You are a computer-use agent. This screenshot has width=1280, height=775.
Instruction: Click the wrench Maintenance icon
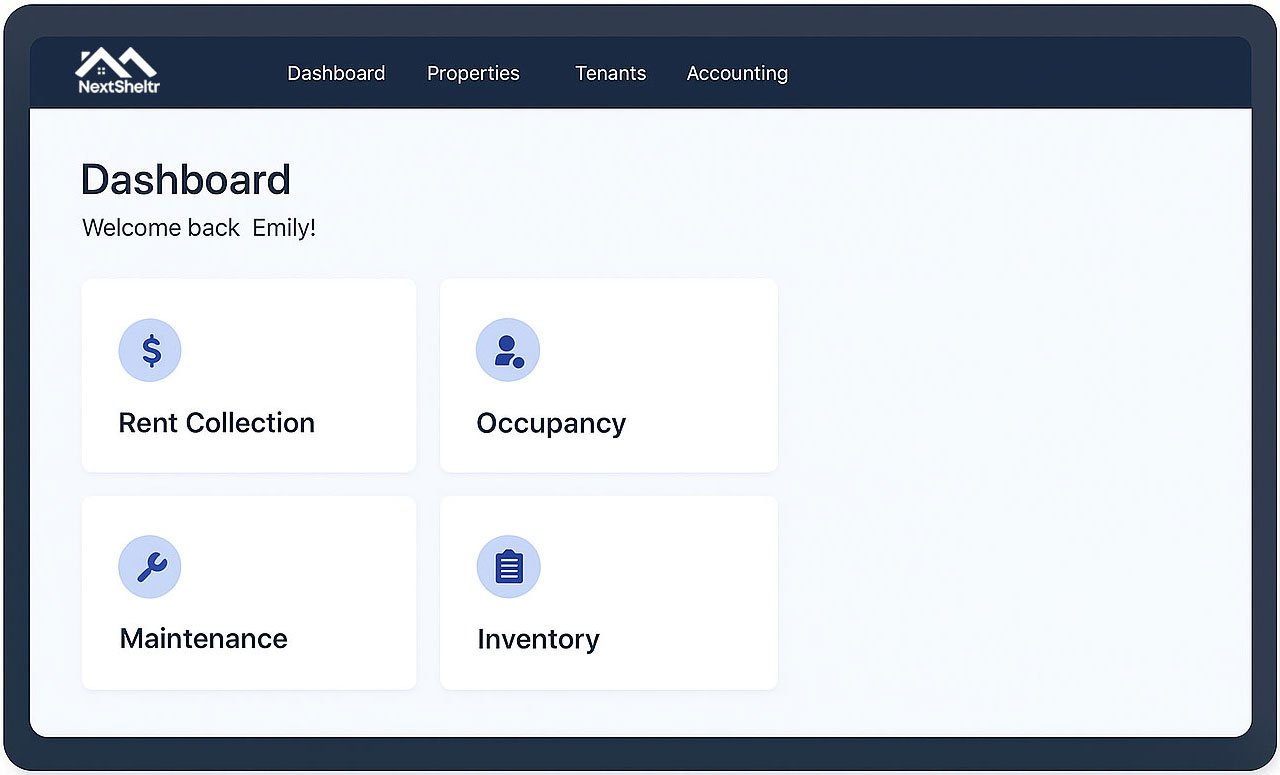pyautogui.click(x=150, y=567)
